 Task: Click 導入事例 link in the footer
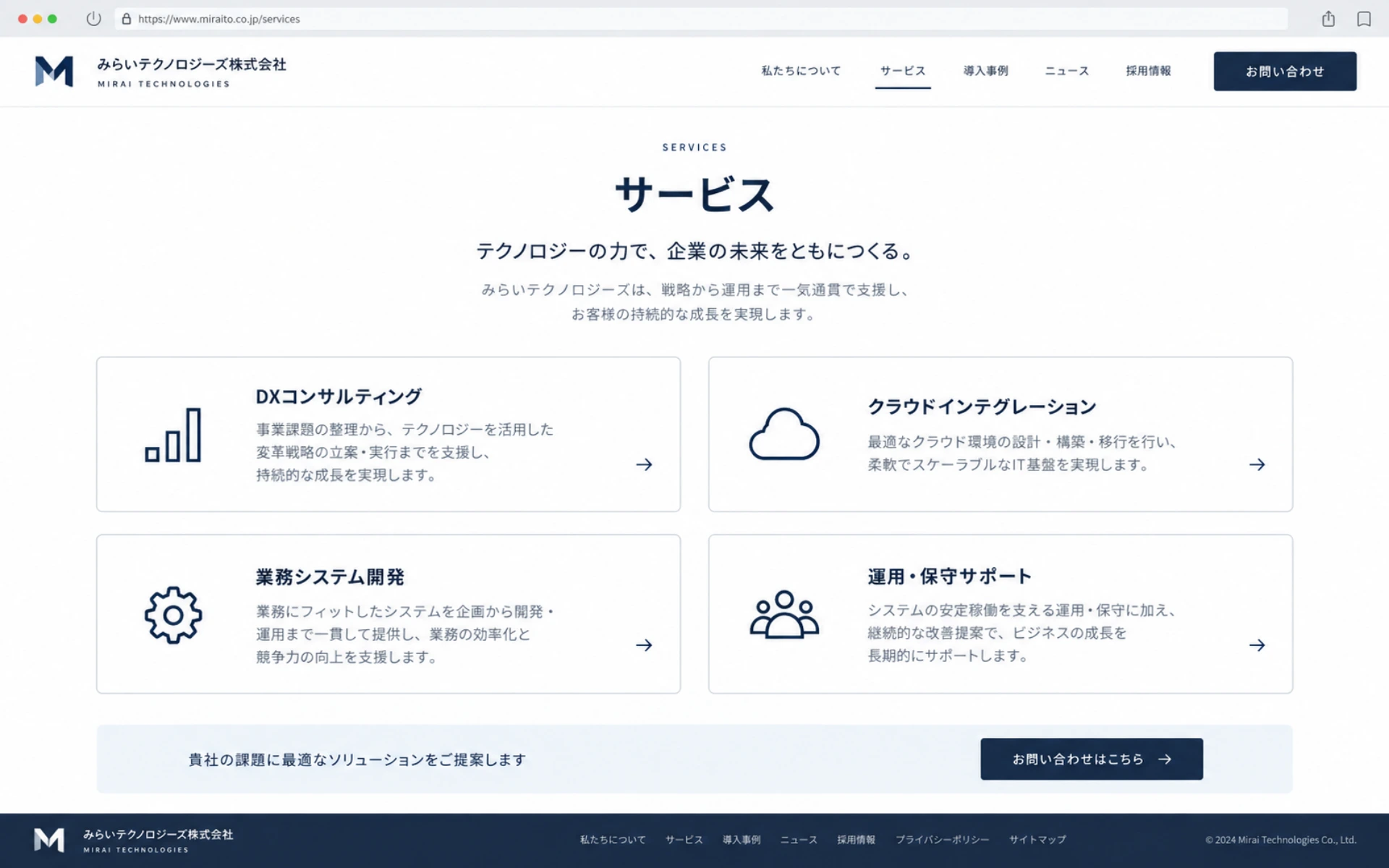(742, 840)
